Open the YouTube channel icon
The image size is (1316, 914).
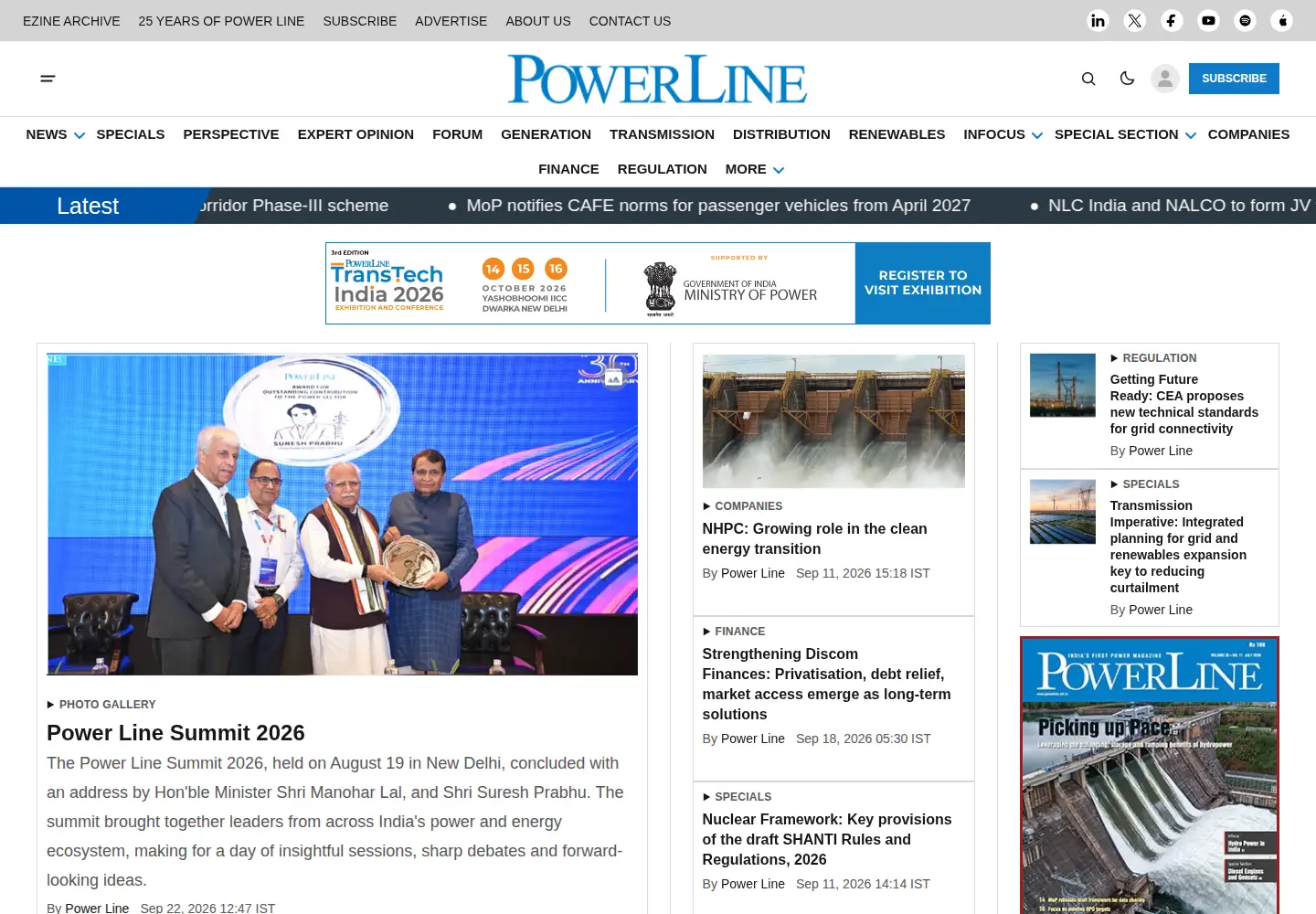click(x=1208, y=20)
